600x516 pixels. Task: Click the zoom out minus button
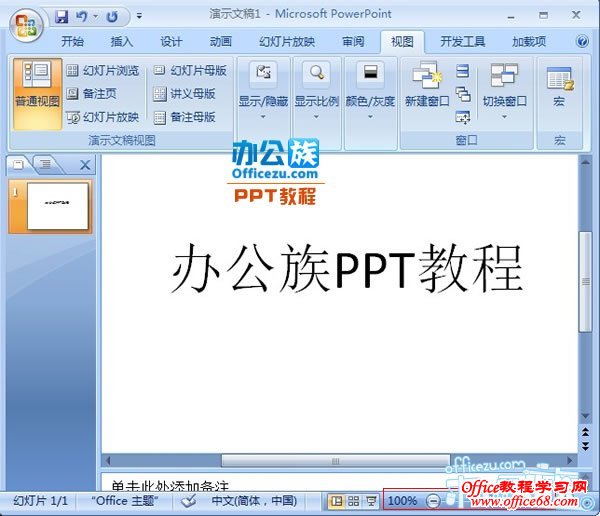(x=433, y=501)
